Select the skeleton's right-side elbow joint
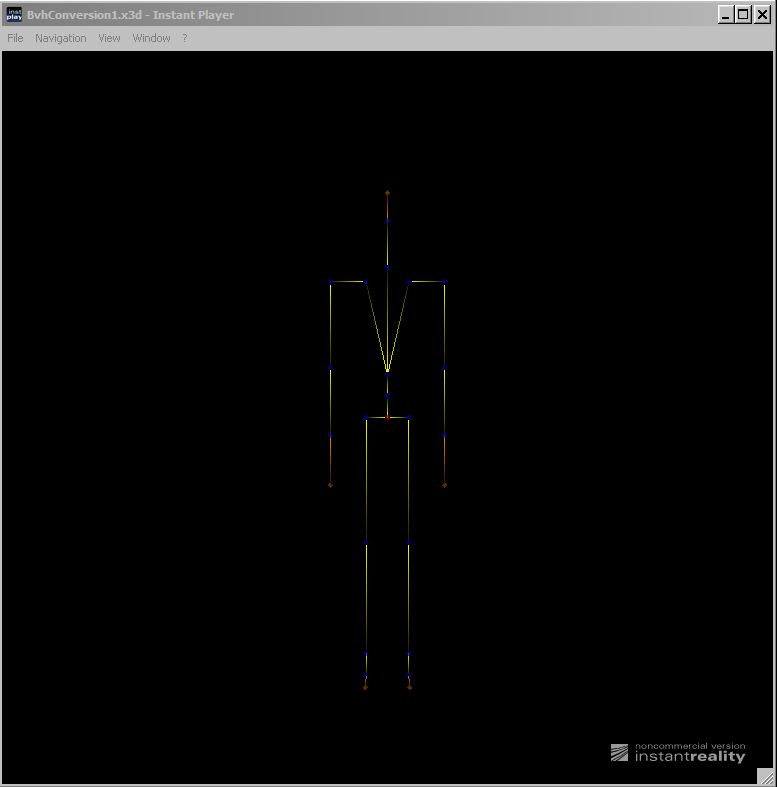This screenshot has height=787, width=777. [x=444, y=371]
